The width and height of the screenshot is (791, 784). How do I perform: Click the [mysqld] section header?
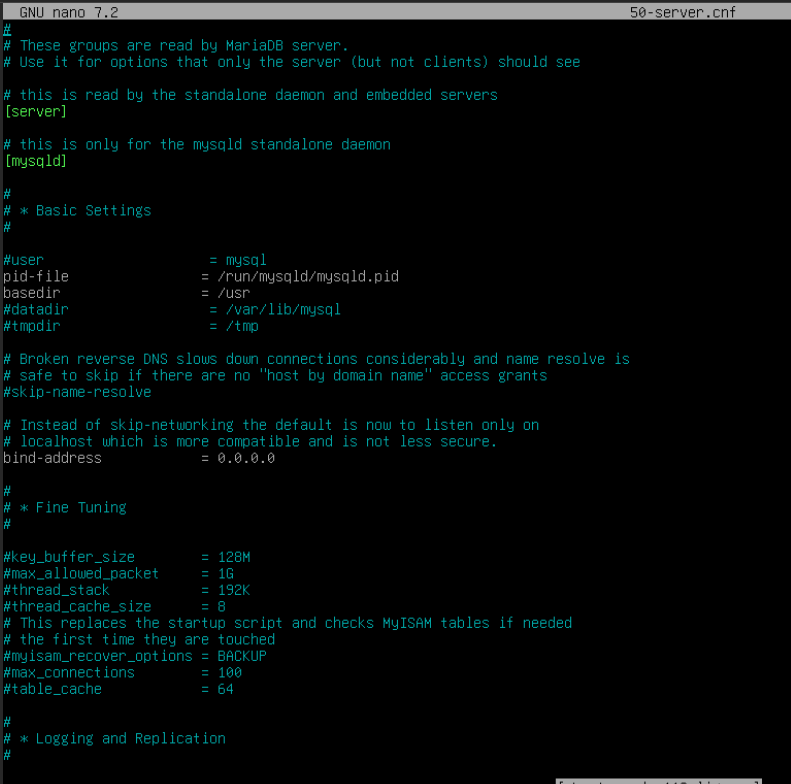pyautogui.click(x=35, y=161)
